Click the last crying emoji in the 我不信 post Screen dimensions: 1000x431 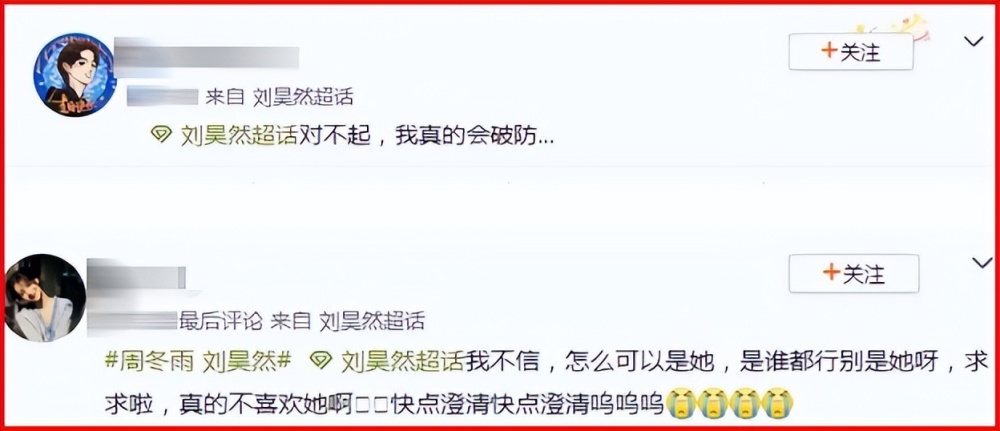pos(778,403)
